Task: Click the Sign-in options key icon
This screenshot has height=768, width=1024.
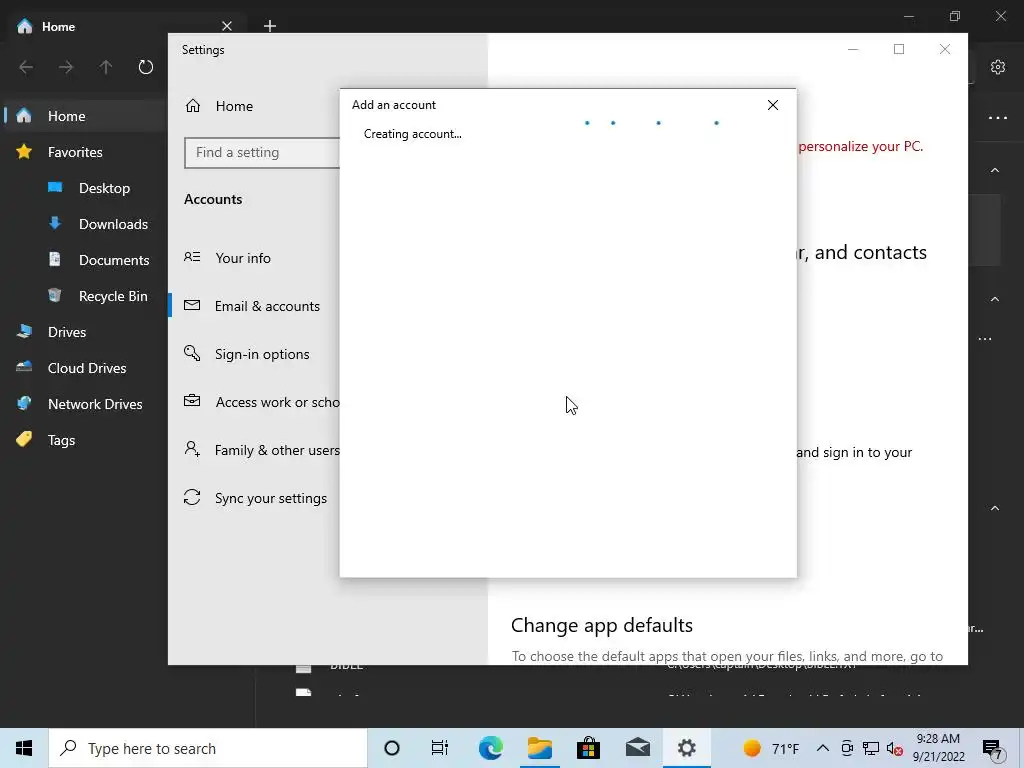Action: 192,353
